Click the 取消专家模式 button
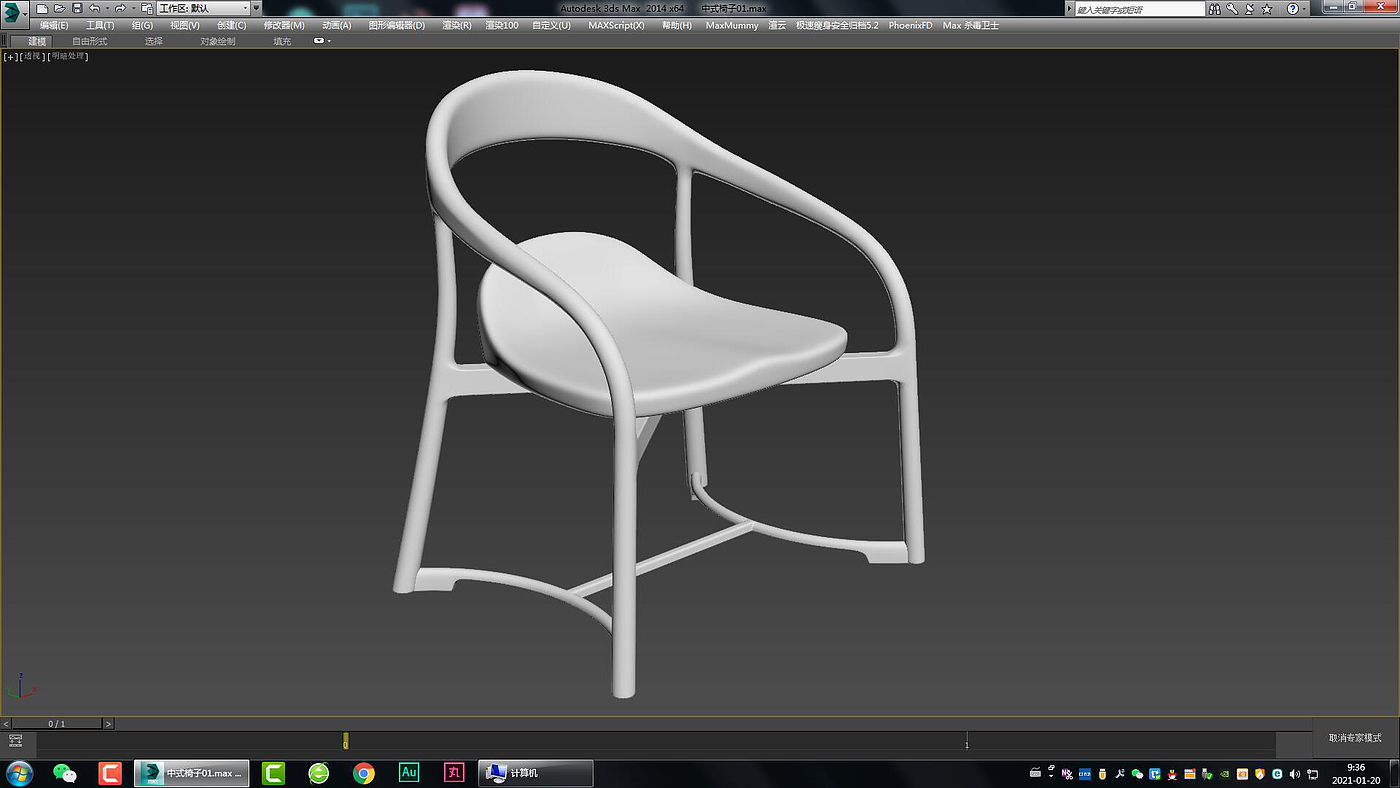The image size is (1400, 788). coord(1354,738)
